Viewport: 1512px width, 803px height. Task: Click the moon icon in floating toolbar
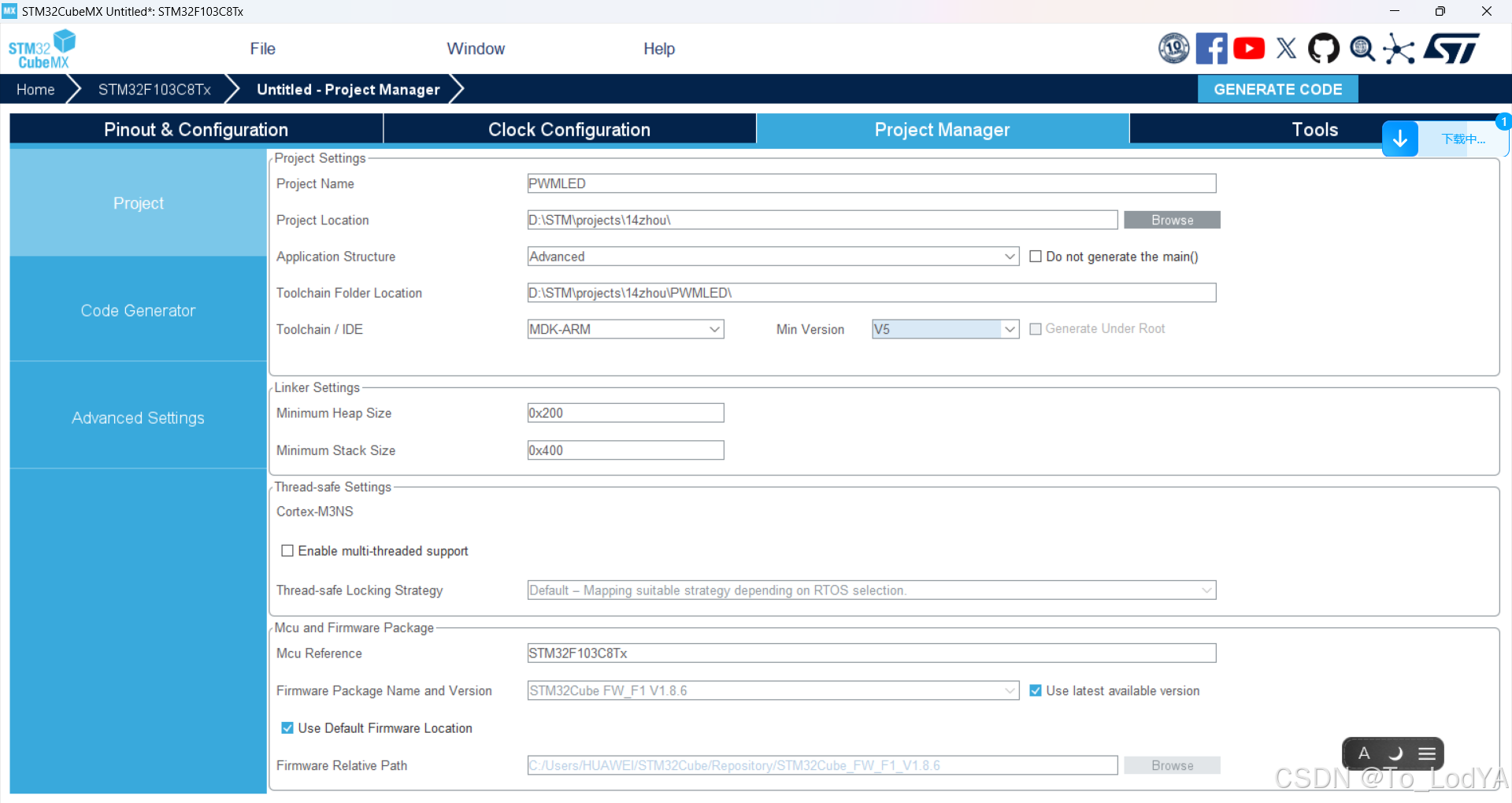[x=1395, y=753]
